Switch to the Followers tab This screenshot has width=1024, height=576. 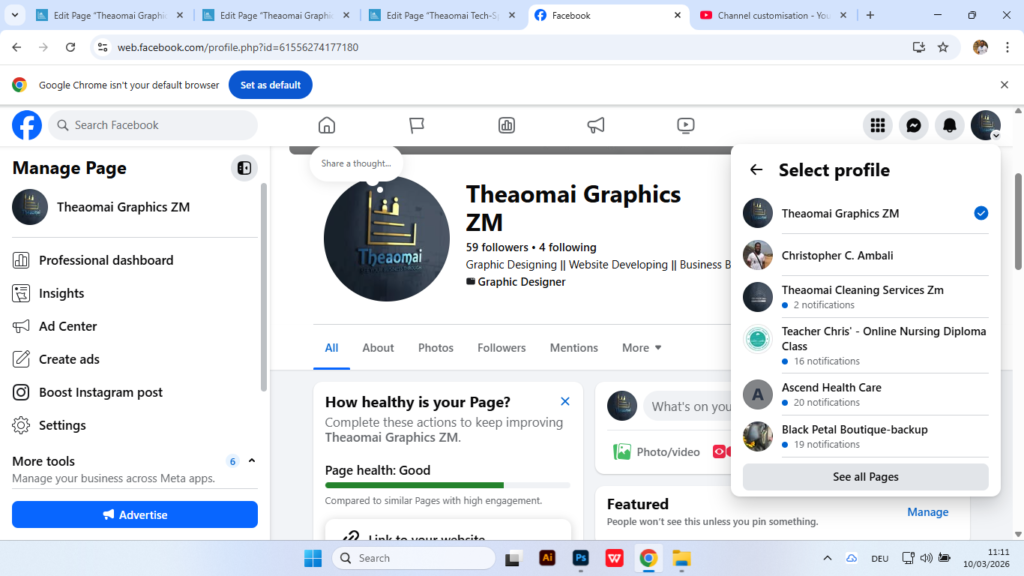click(501, 348)
